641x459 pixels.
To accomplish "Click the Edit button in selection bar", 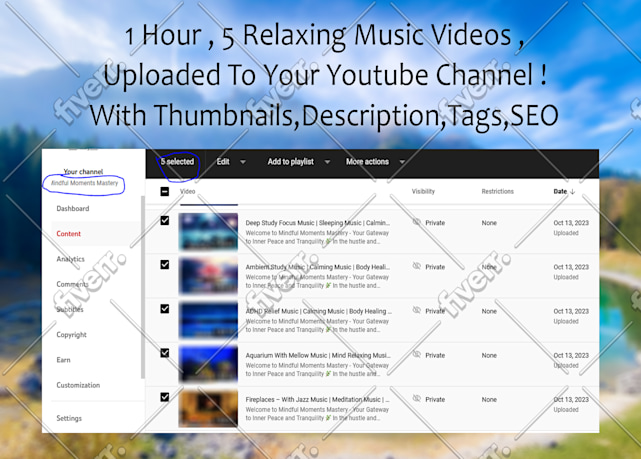I will point(223,162).
